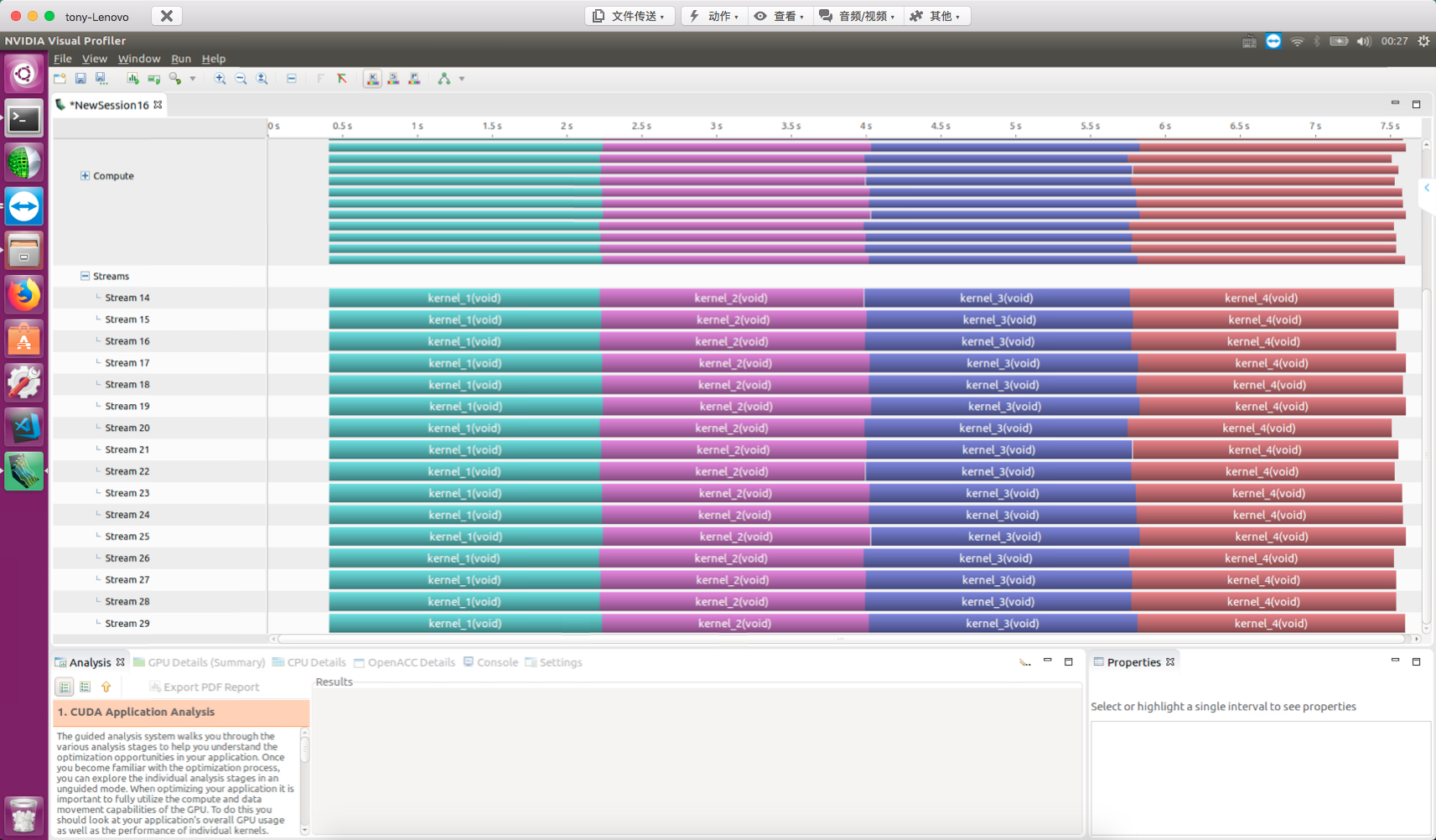Collapse the Streams group
The width and height of the screenshot is (1436, 840).
click(85, 276)
